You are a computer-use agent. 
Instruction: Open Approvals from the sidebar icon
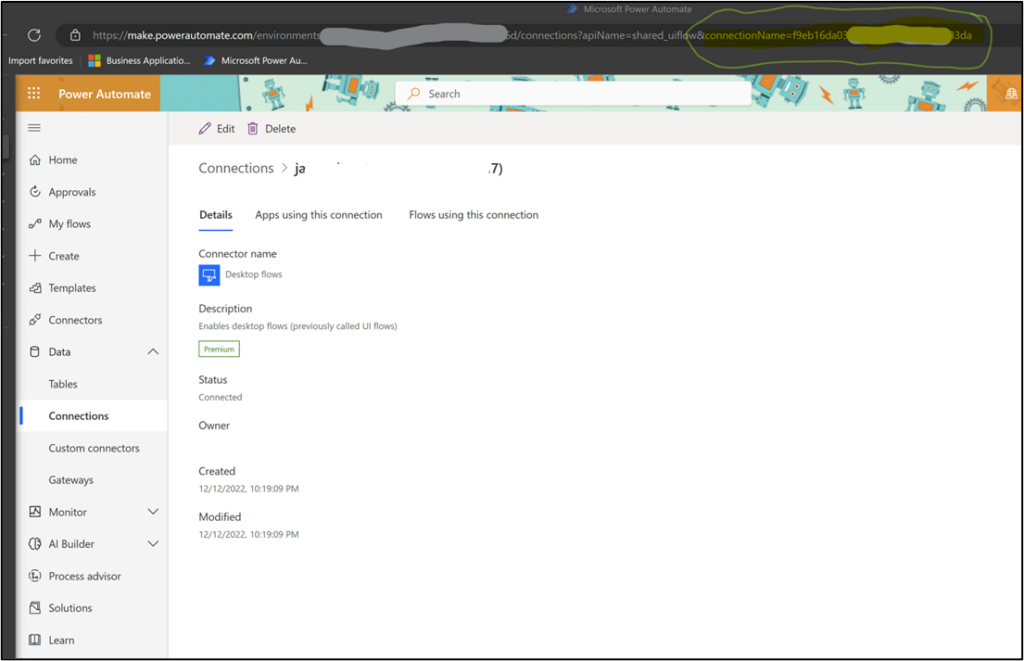pos(35,192)
